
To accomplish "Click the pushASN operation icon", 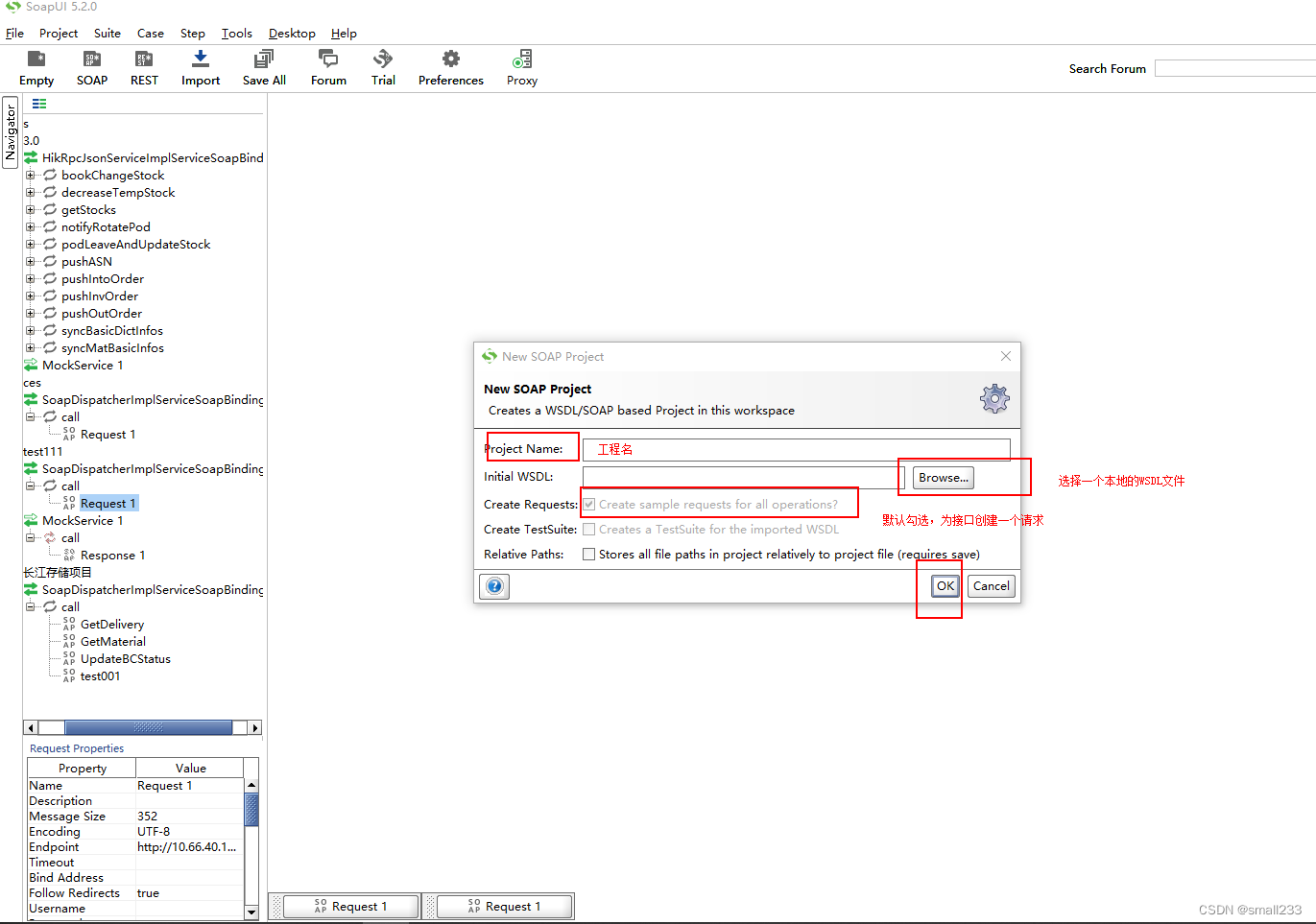I will (50, 261).
